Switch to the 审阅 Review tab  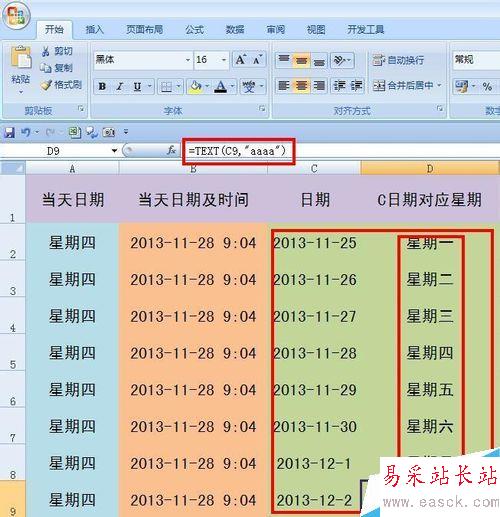(x=276, y=30)
